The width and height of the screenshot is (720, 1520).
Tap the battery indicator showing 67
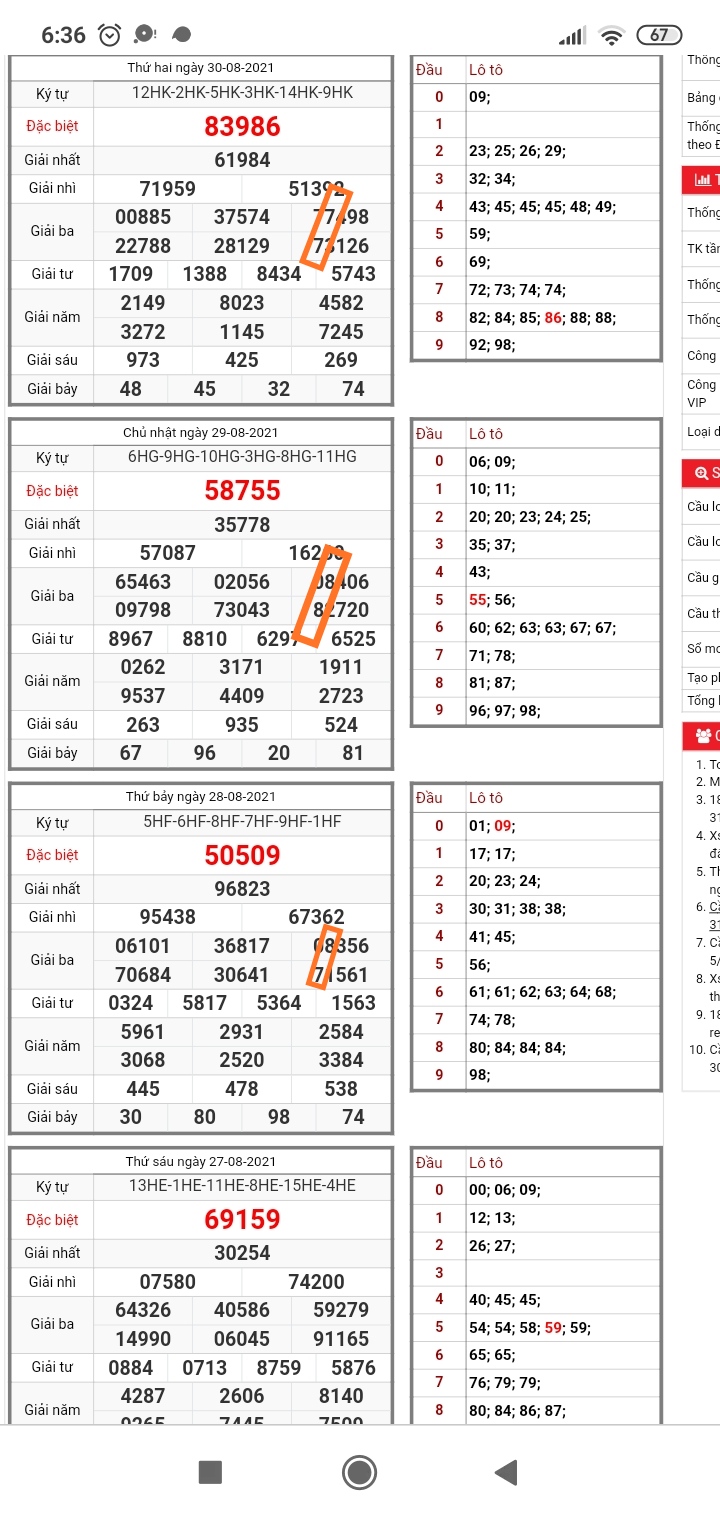tap(659, 35)
